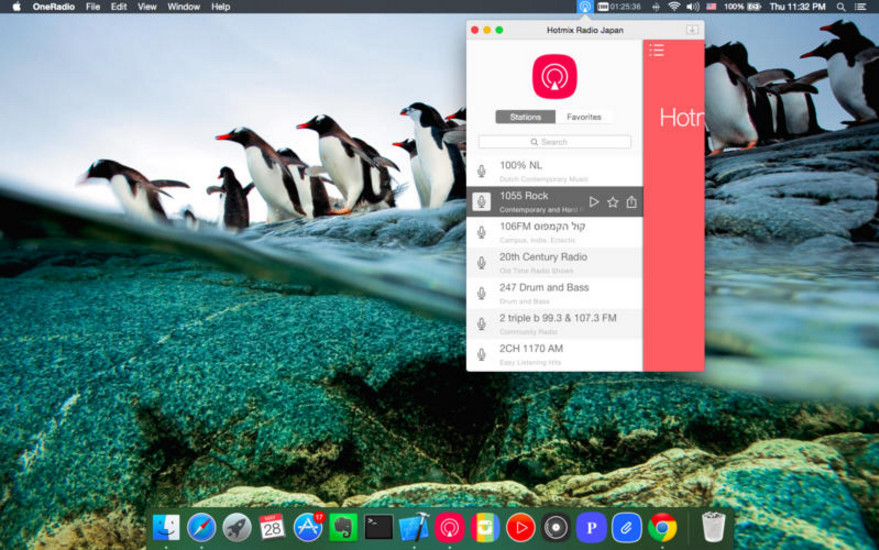Open the Apple menu

[16, 7]
